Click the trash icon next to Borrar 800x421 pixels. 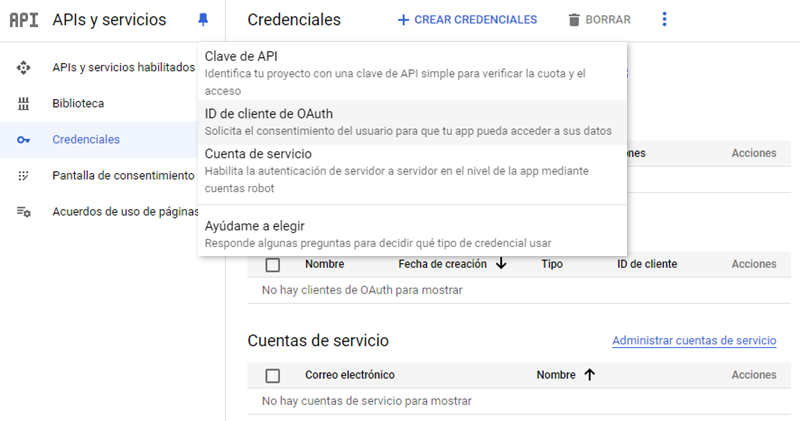coord(574,20)
